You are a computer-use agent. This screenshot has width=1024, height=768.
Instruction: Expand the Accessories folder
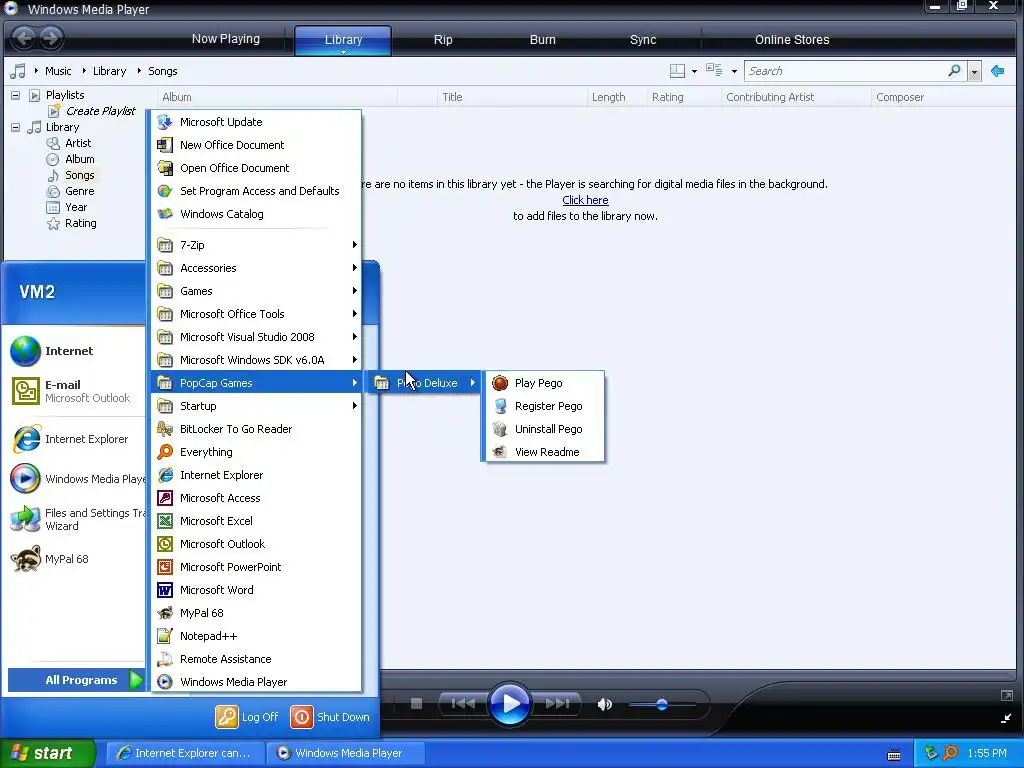pyautogui.click(x=256, y=268)
